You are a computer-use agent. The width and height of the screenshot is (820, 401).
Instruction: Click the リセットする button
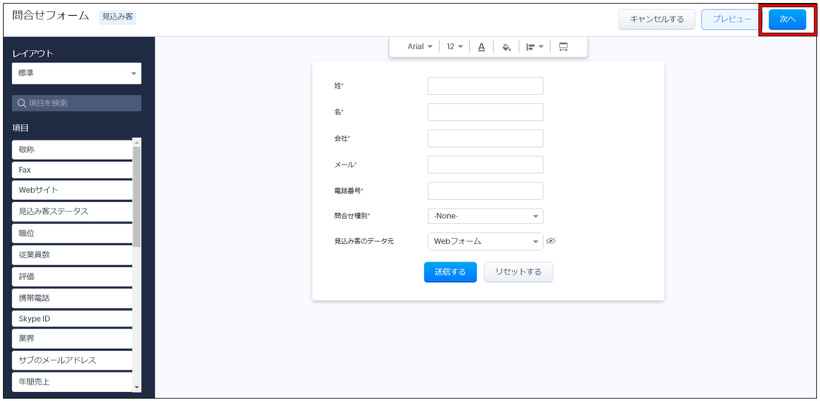[518, 272]
